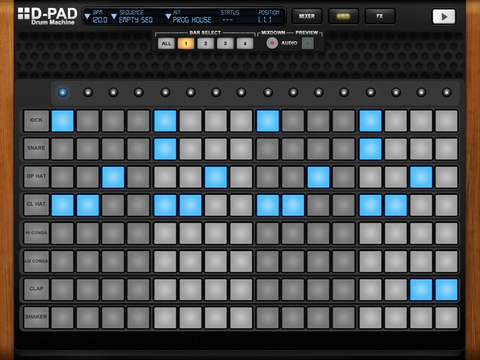Click the green preview play button
Viewport: 480px width, 360px height.
tap(308, 43)
